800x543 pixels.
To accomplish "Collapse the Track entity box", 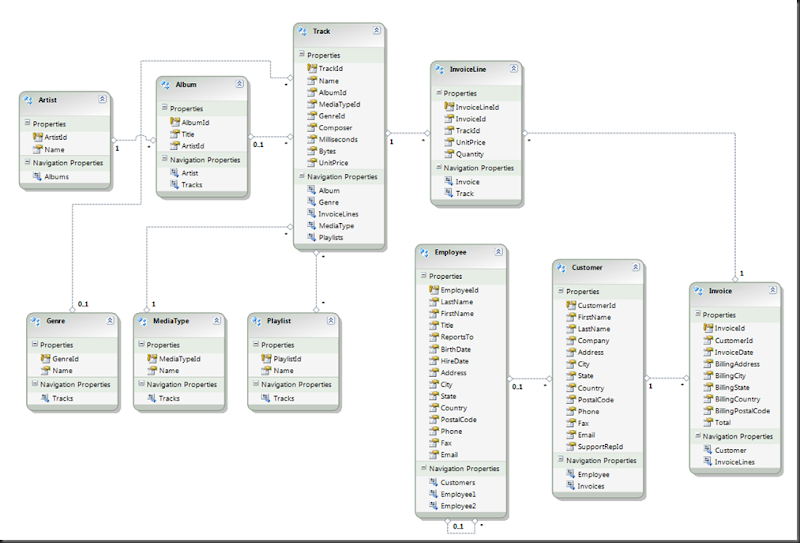I will [377, 31].
